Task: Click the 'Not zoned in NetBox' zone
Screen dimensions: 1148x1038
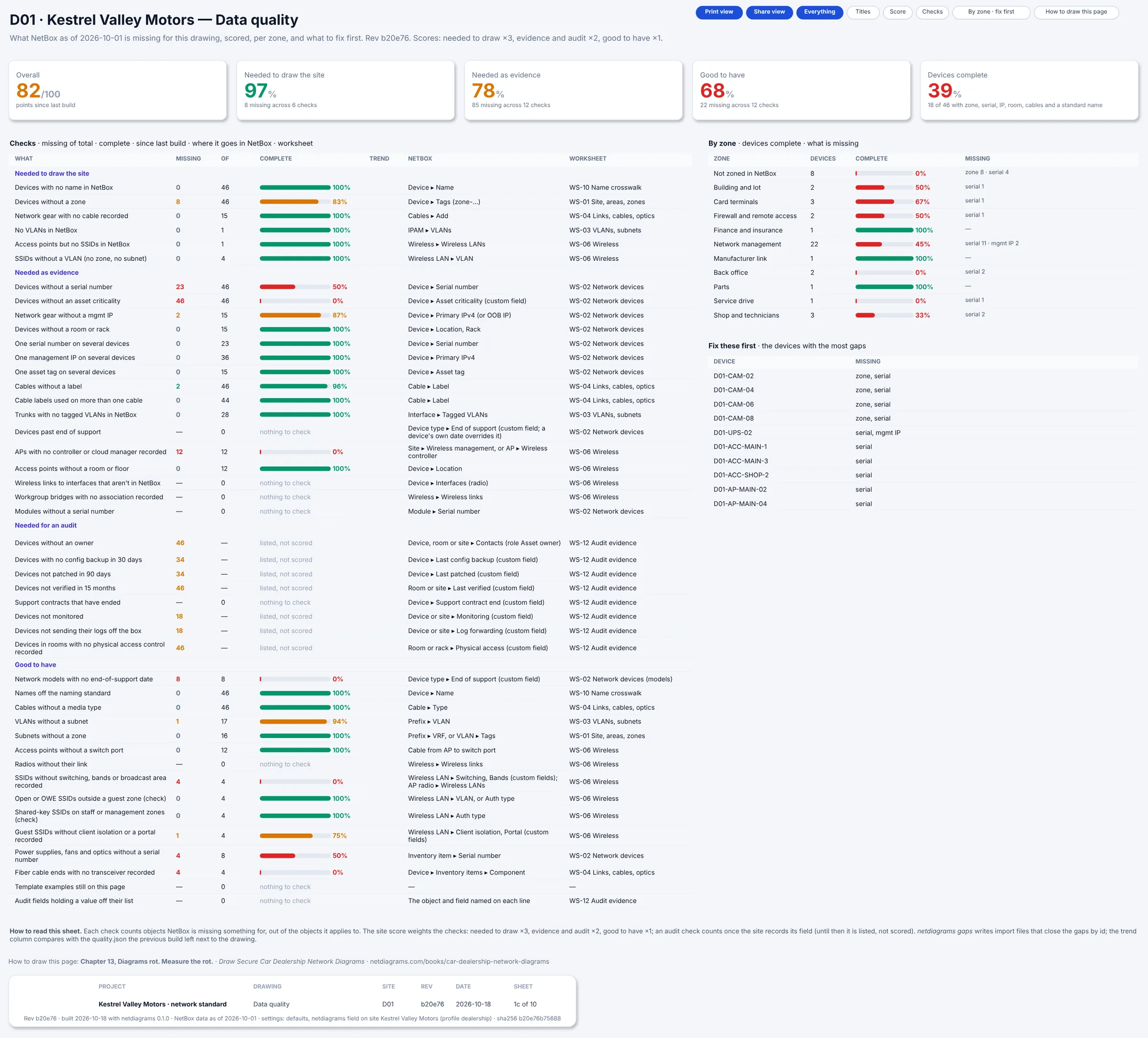Action: 745,174
